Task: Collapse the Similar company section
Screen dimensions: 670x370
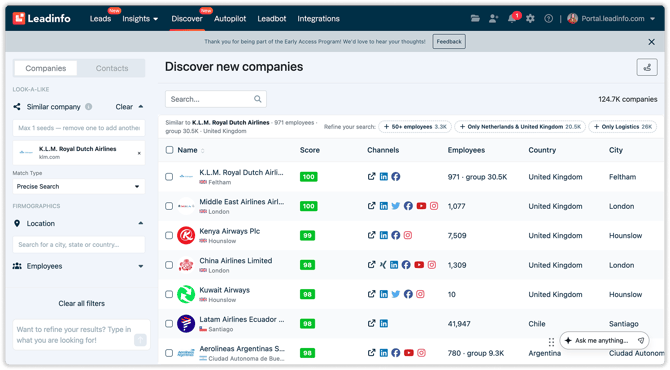Action: [x=141, y=107]
